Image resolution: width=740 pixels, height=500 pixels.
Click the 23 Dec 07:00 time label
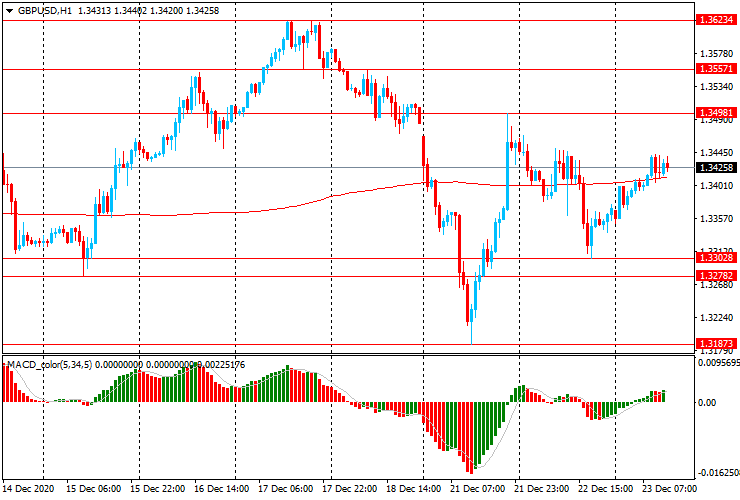[x=669, y=488]
